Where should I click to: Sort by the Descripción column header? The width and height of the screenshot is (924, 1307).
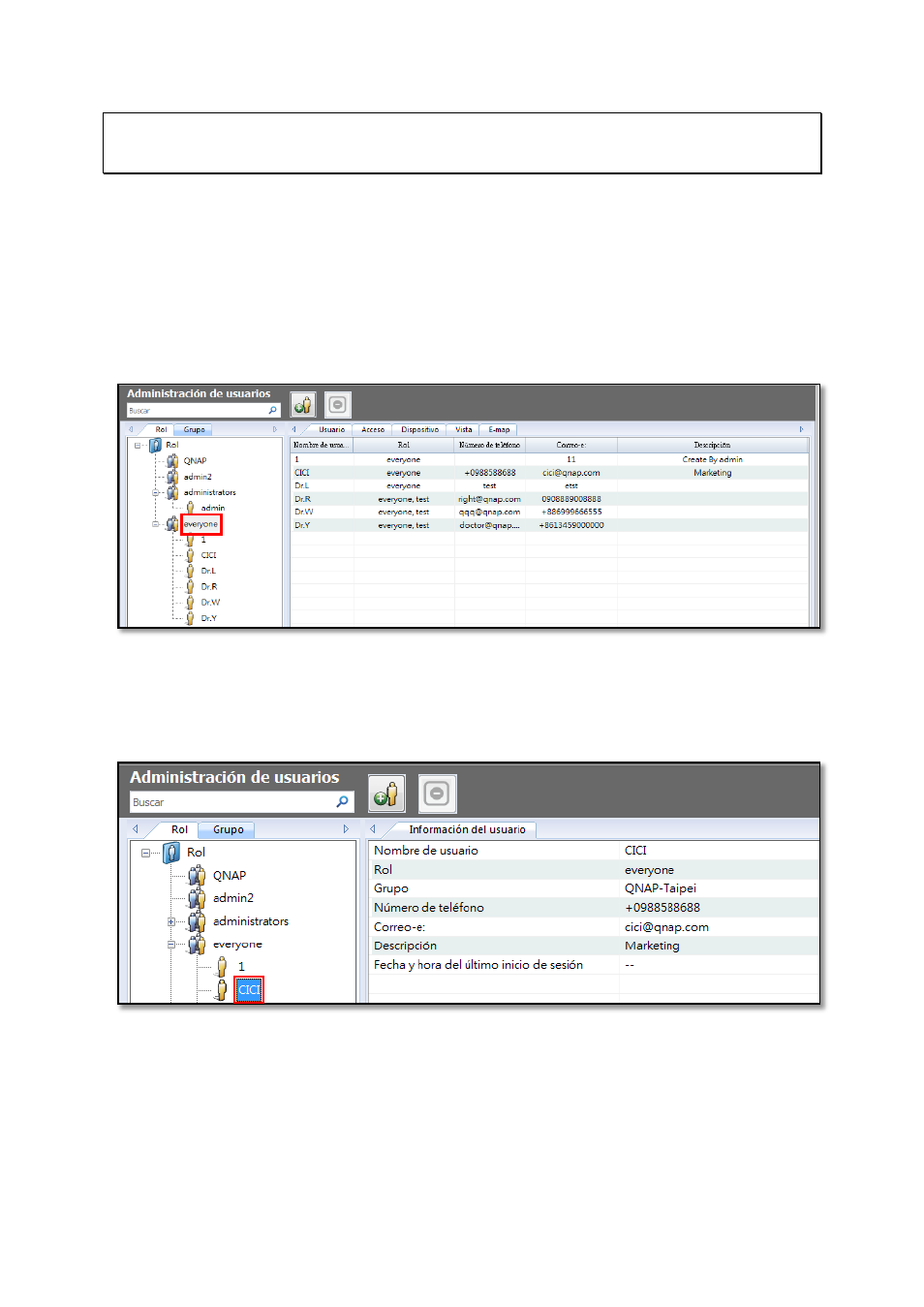[713, 446]
